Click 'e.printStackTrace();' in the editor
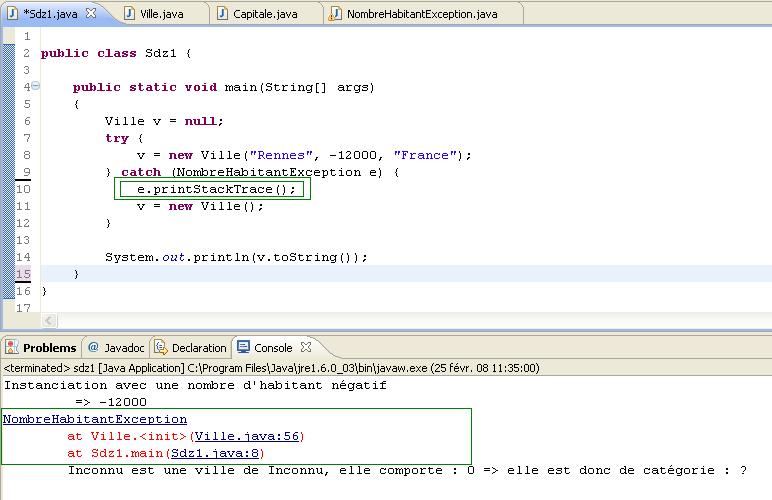Viewport: 772px width, 500px height. tap(216, 189)
